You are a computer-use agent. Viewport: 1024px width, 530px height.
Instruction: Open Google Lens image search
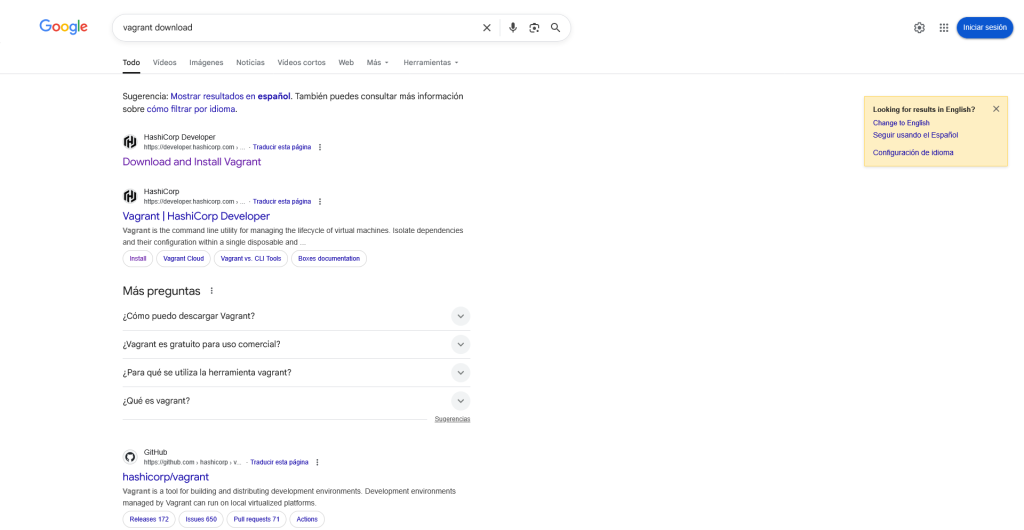[x=534, y=28]
